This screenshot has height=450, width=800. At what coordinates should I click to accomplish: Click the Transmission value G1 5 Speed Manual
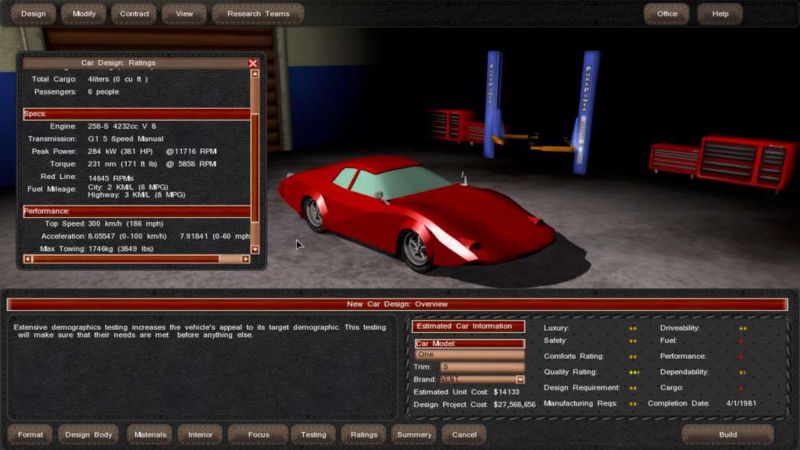tap(126, 139)
